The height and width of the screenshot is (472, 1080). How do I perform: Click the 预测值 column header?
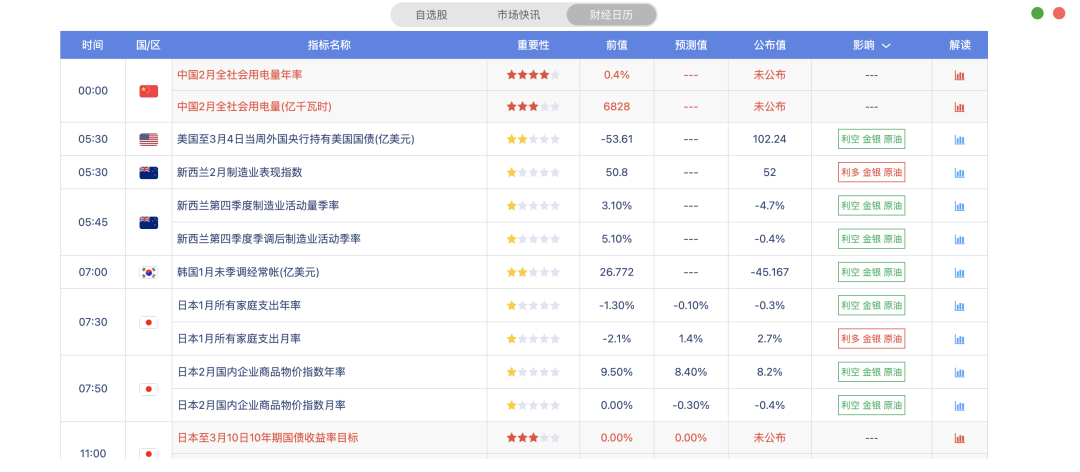[691, 45]
